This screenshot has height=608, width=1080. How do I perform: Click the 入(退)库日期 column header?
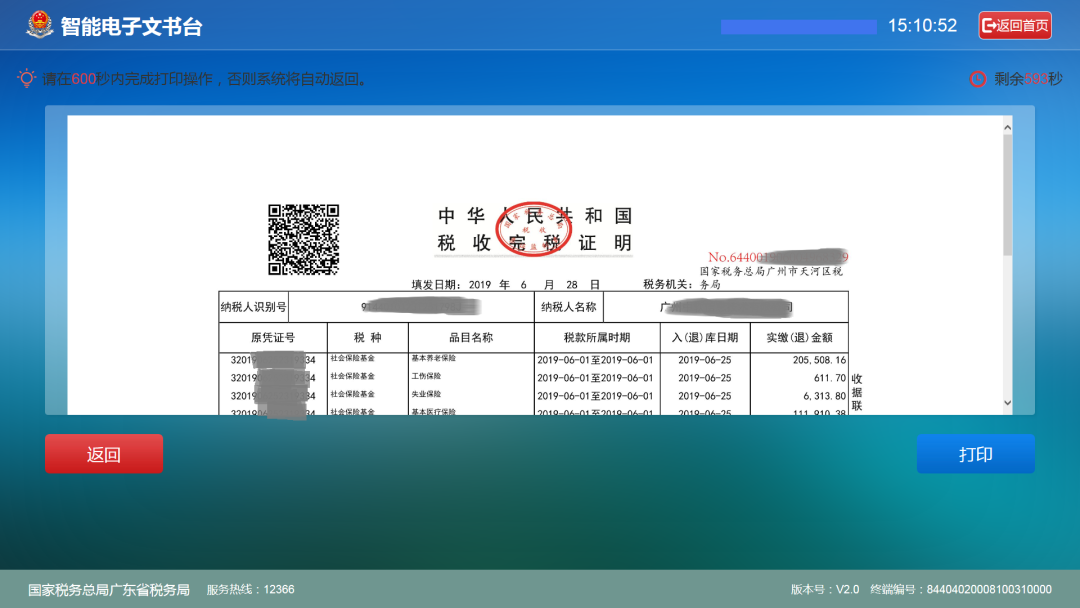point(705,337)
